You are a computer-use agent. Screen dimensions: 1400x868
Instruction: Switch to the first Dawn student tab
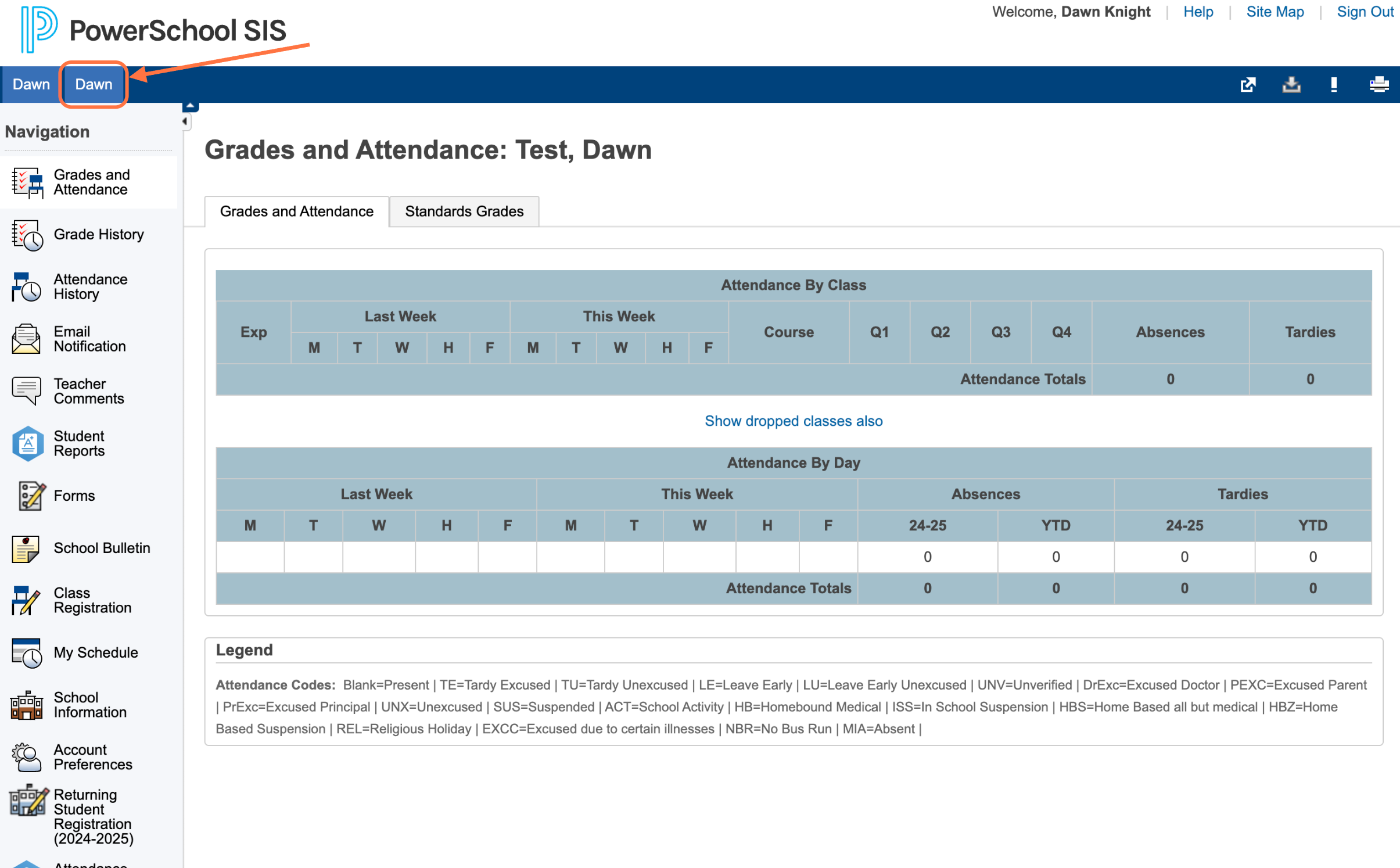[x=31, y=84]
